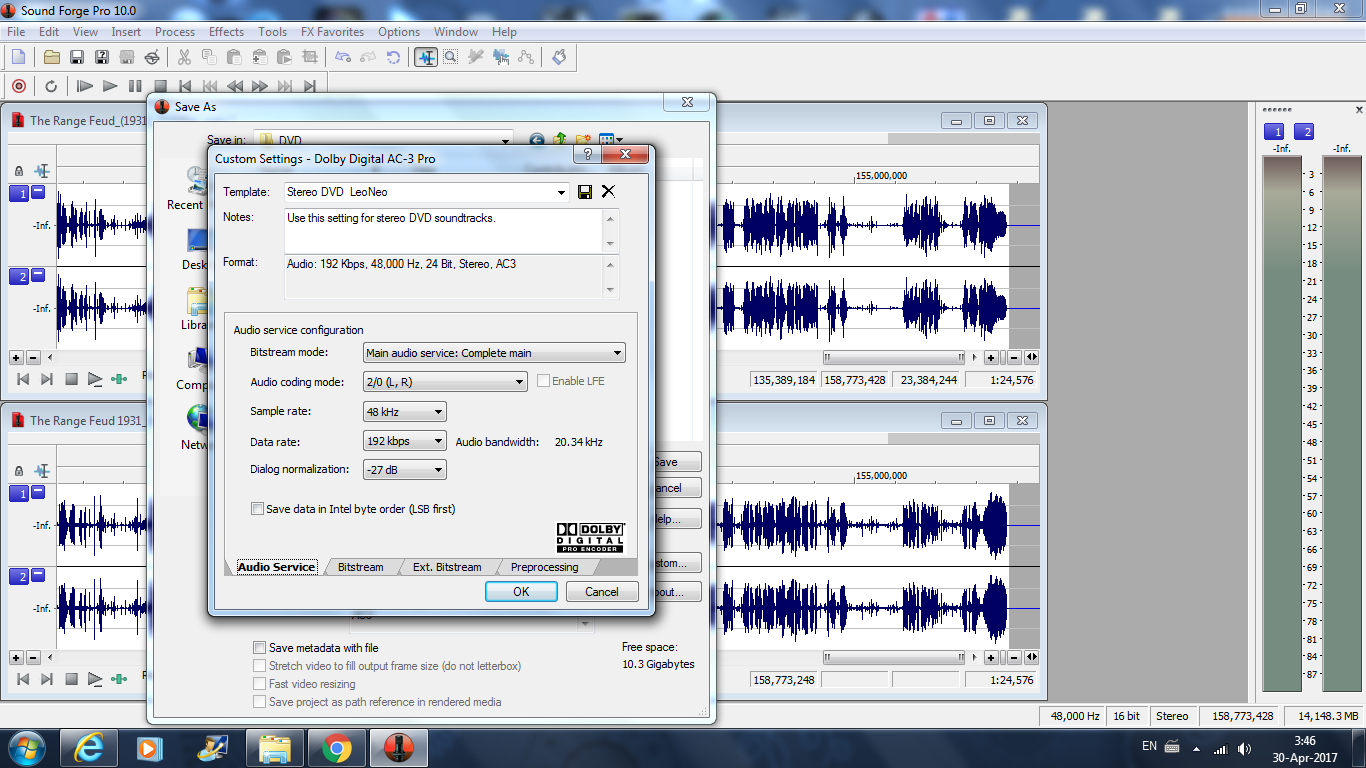Switch to the Preprocessing tab
1366x768 pixels.
point(544,567)
